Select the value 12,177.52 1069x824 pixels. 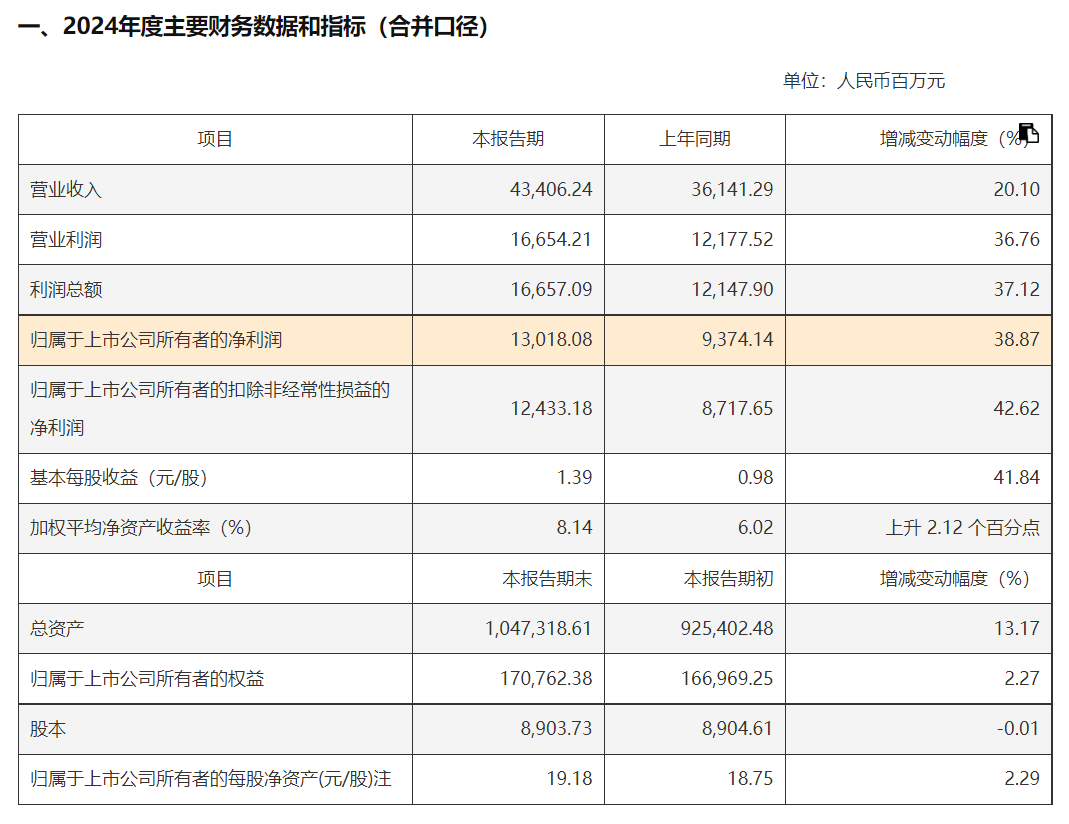pos(732,240)
